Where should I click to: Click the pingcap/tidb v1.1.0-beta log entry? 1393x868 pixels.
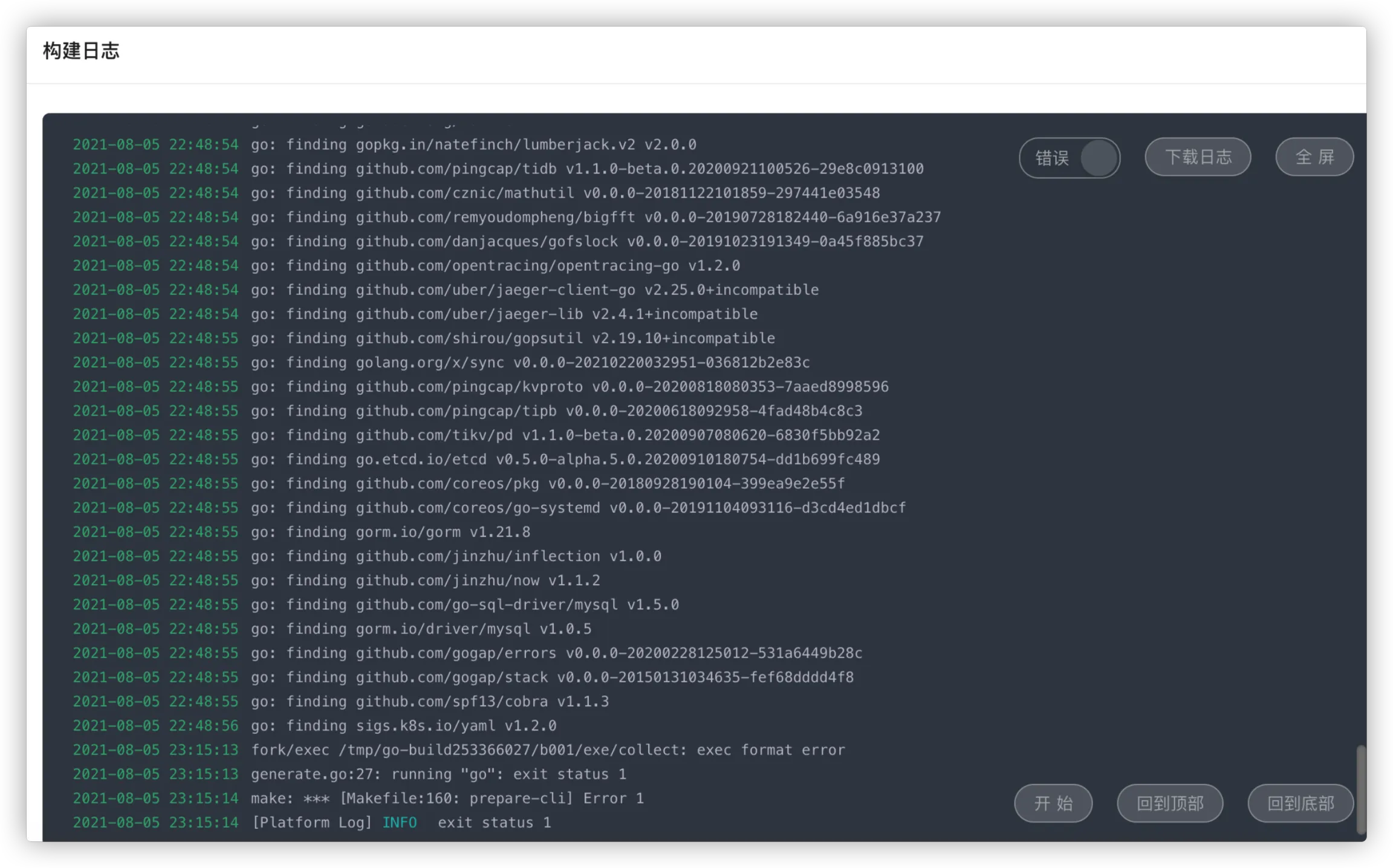tap(586, 169)
